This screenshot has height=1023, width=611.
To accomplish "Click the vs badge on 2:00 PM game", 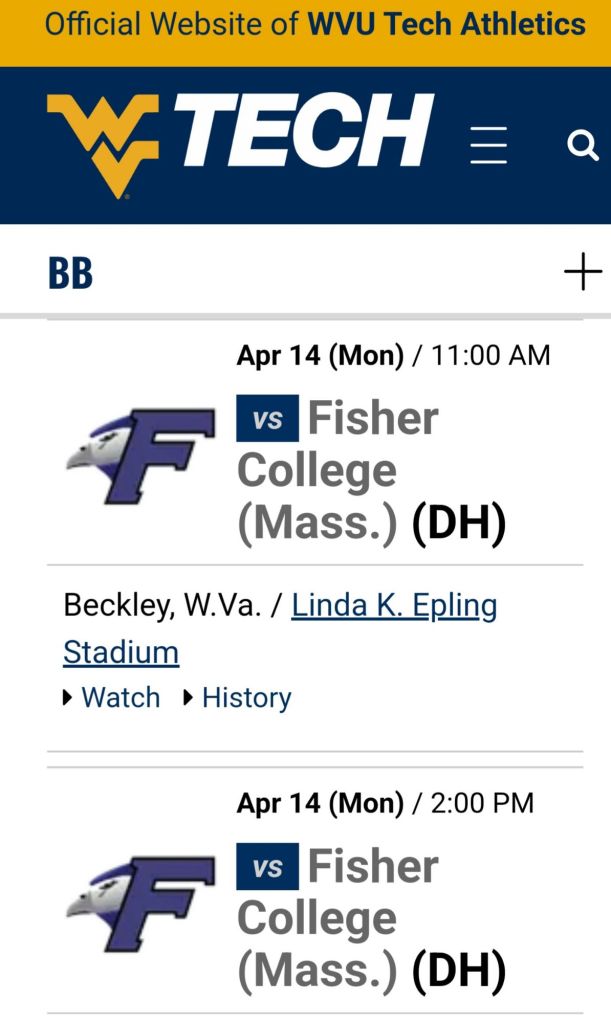I will [267, 867].
